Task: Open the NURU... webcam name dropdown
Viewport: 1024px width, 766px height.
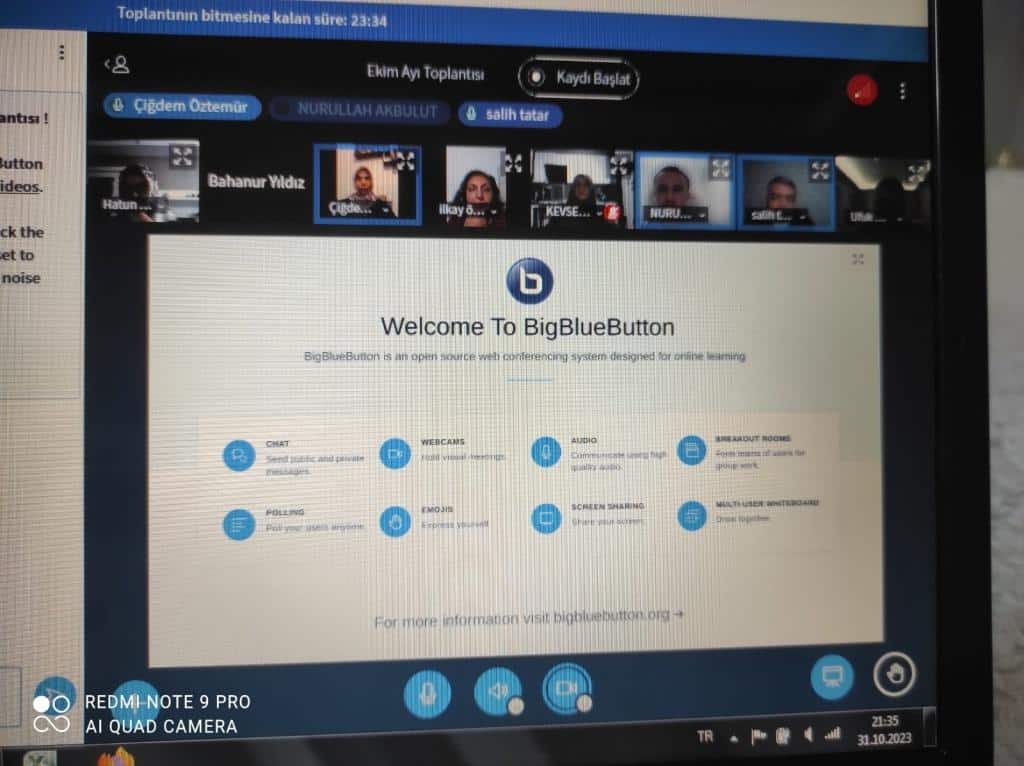Action: [677, 214]
